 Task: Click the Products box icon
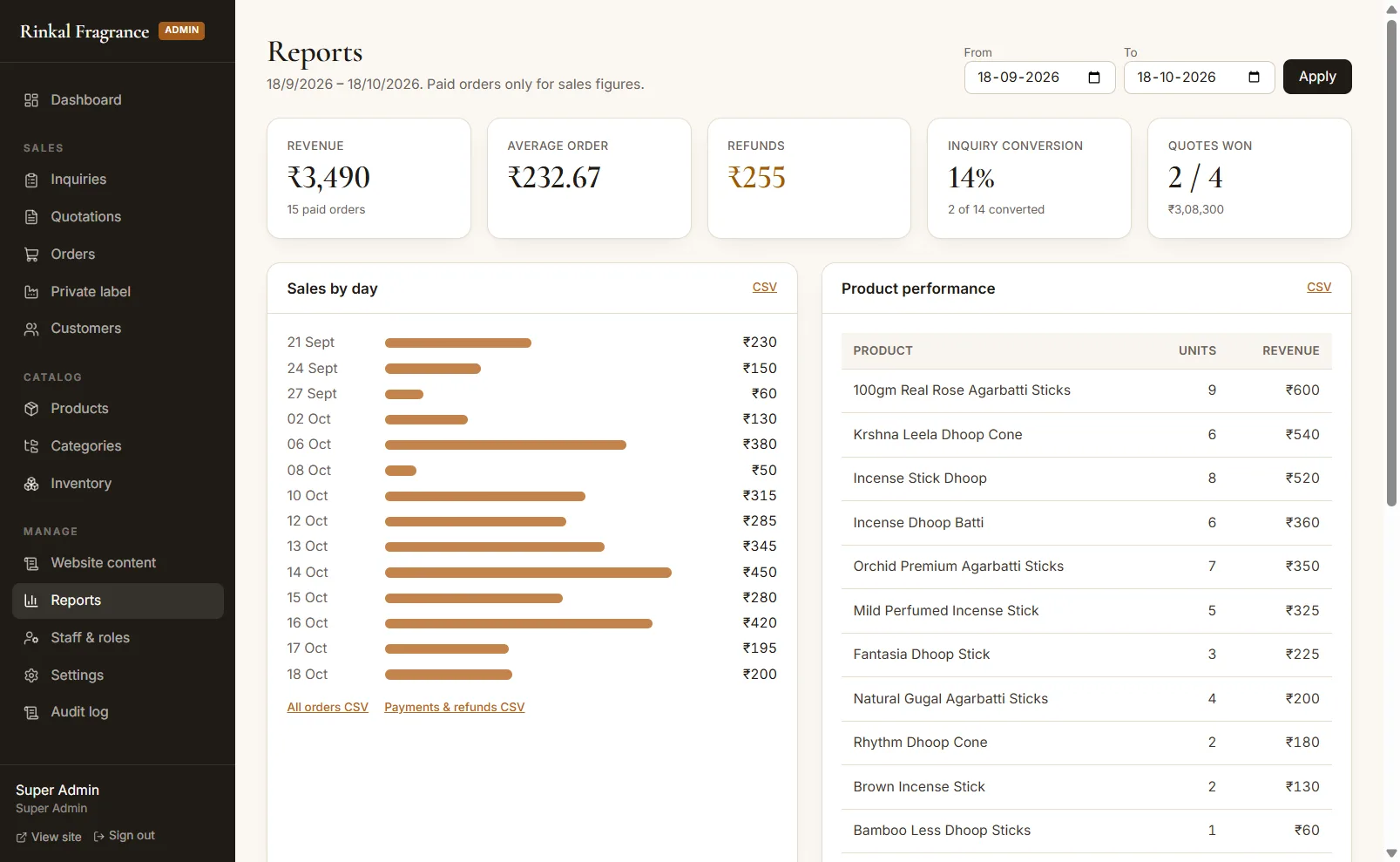click(31, 409)
